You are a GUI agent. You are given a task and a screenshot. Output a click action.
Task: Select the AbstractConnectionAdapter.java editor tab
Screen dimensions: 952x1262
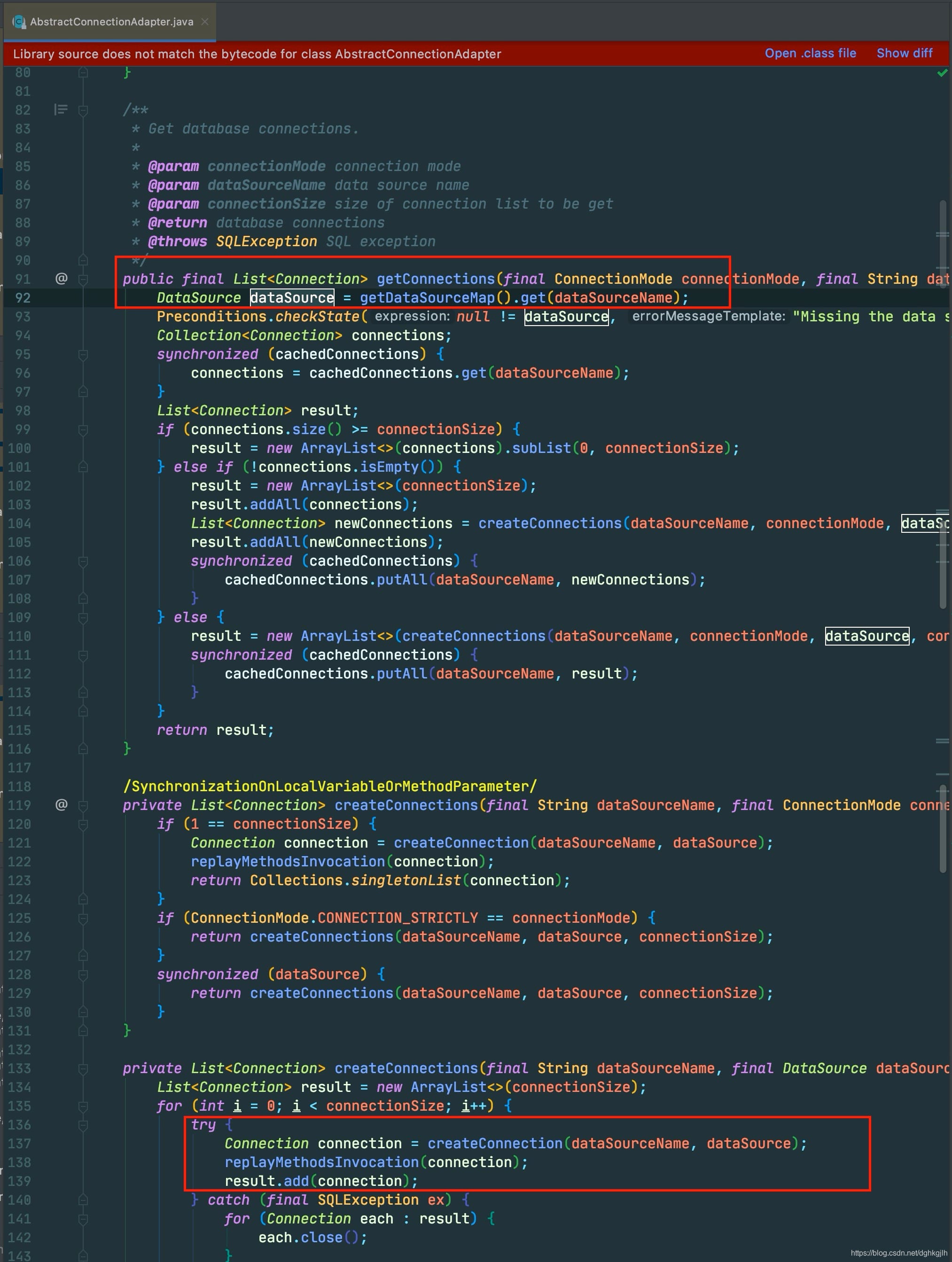point(109,22)
